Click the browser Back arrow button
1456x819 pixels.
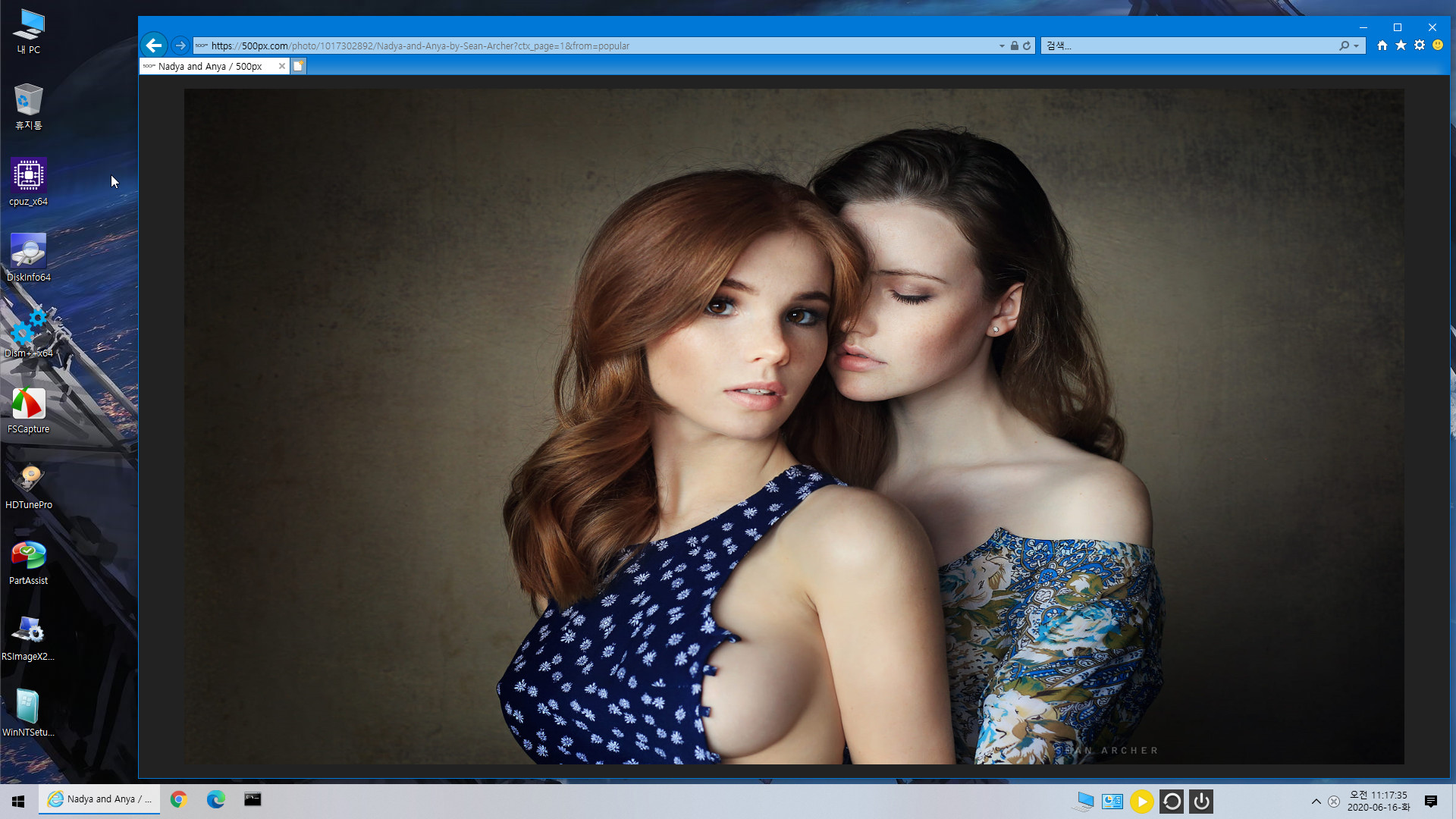click(154, 45)
